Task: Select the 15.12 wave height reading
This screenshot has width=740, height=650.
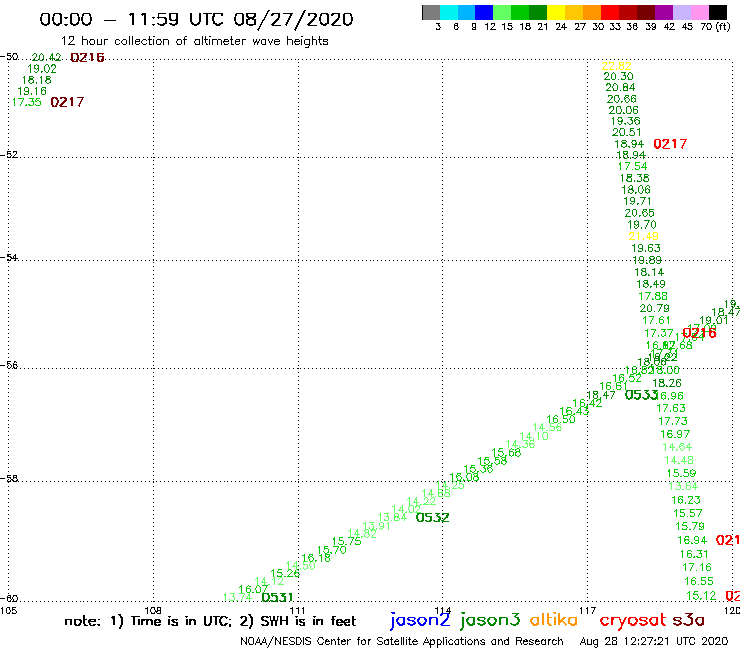Action: coord(701,595)
